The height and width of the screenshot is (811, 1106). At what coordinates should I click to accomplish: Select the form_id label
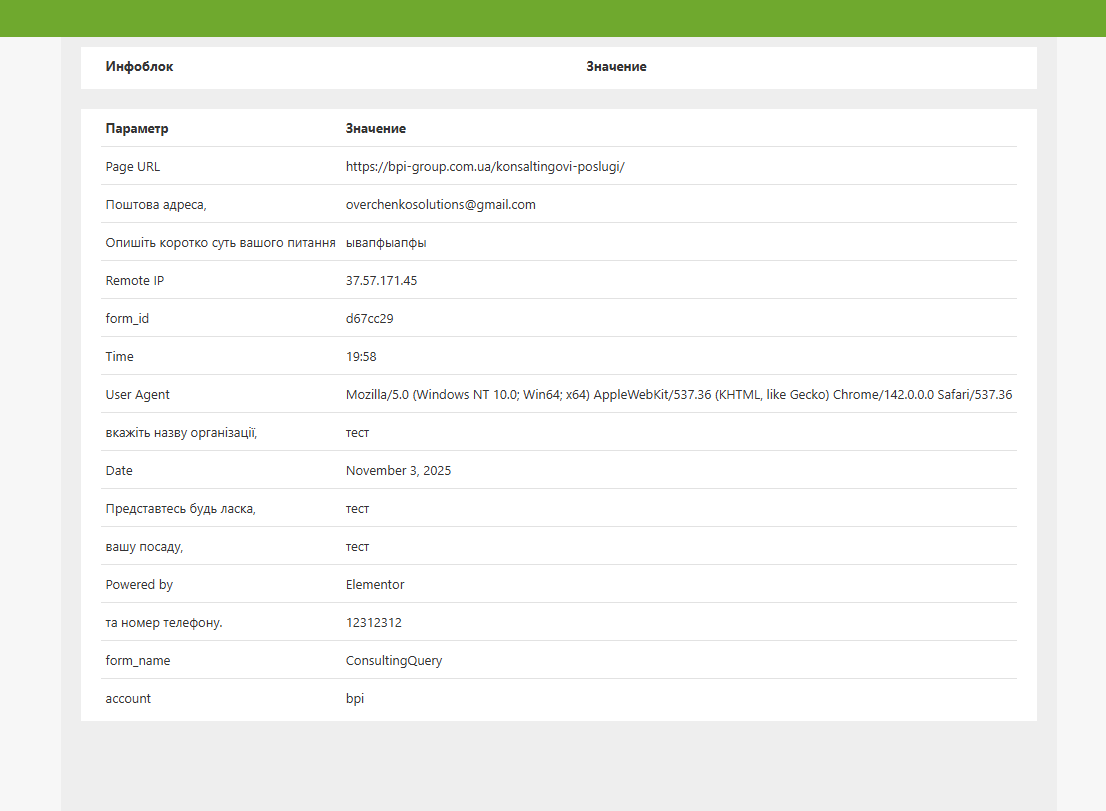pos(127,319)
